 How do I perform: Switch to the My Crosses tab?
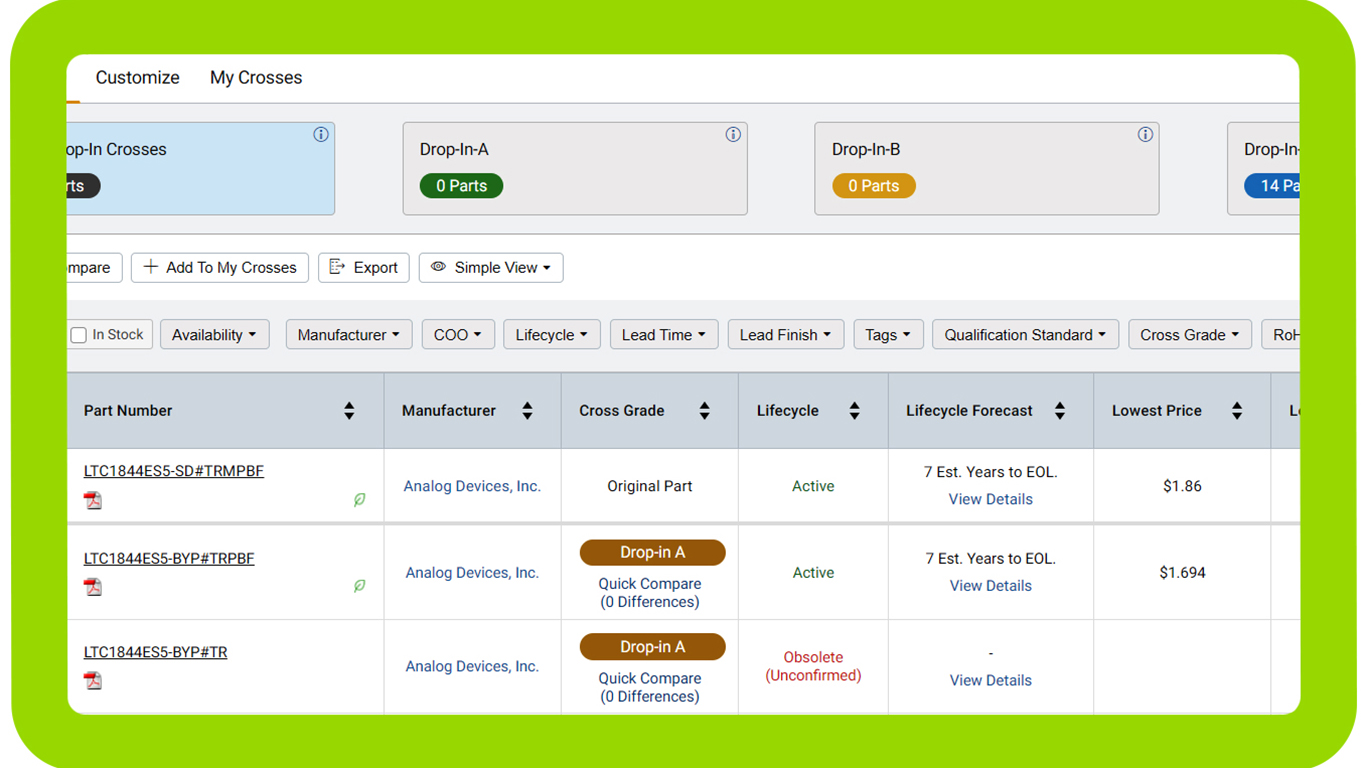click(x=256, y=78)
